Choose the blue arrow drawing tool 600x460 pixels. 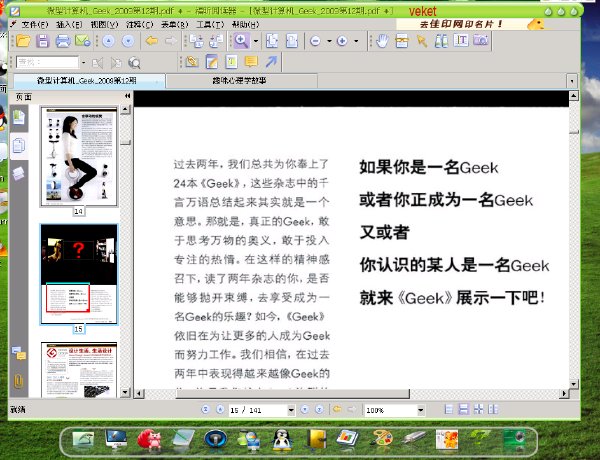(271, 62)
